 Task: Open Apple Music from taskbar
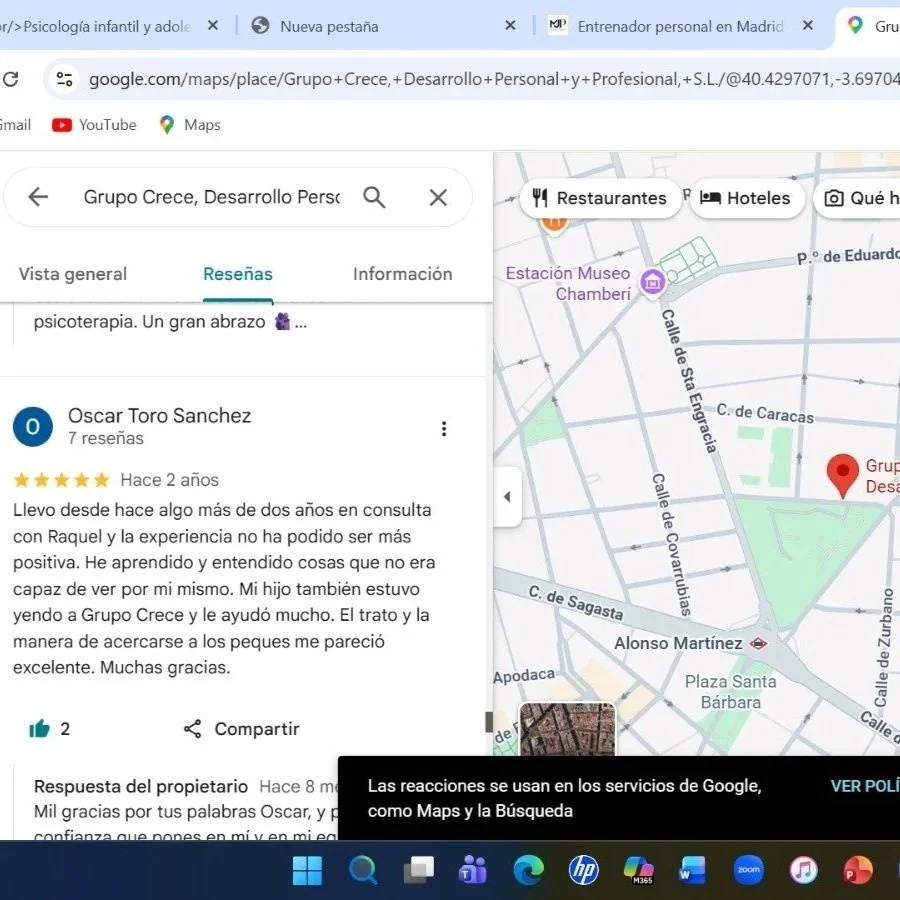coord(804,871)
